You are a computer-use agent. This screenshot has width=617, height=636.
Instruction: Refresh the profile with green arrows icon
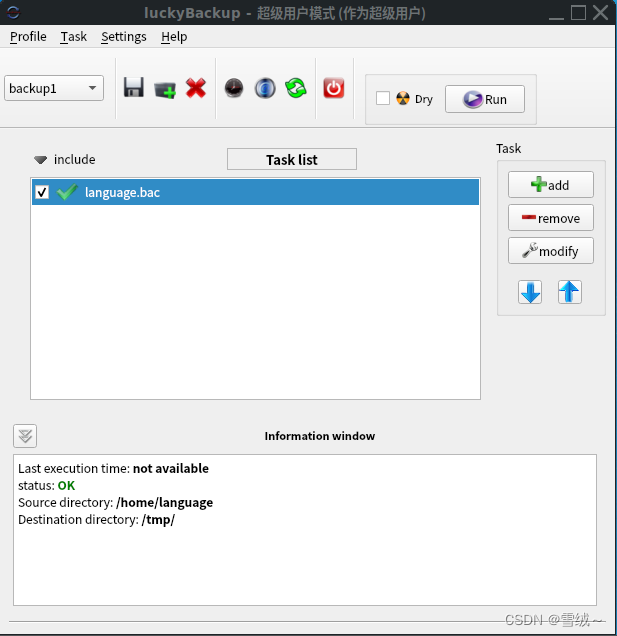pyautogui.click(x=296, y=88)
